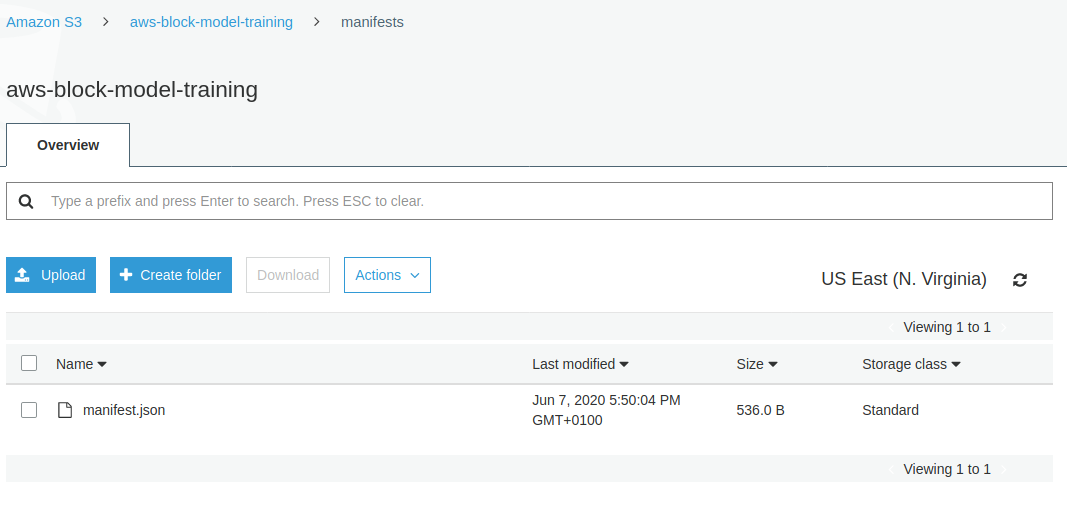The image size is (1067, 508).
Task: Sort by Name column arrow
Action: pos(102,365)
